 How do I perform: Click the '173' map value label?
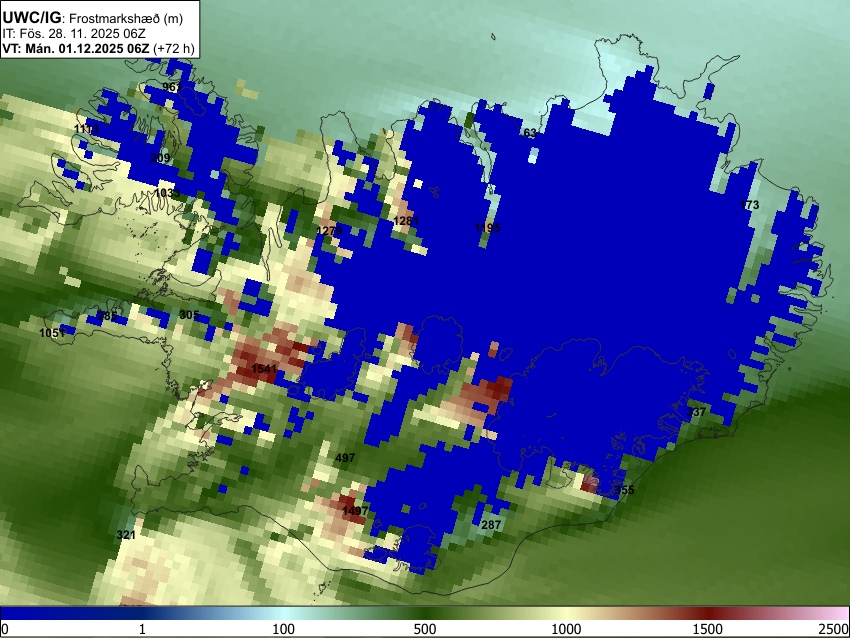tap(749, 205)
